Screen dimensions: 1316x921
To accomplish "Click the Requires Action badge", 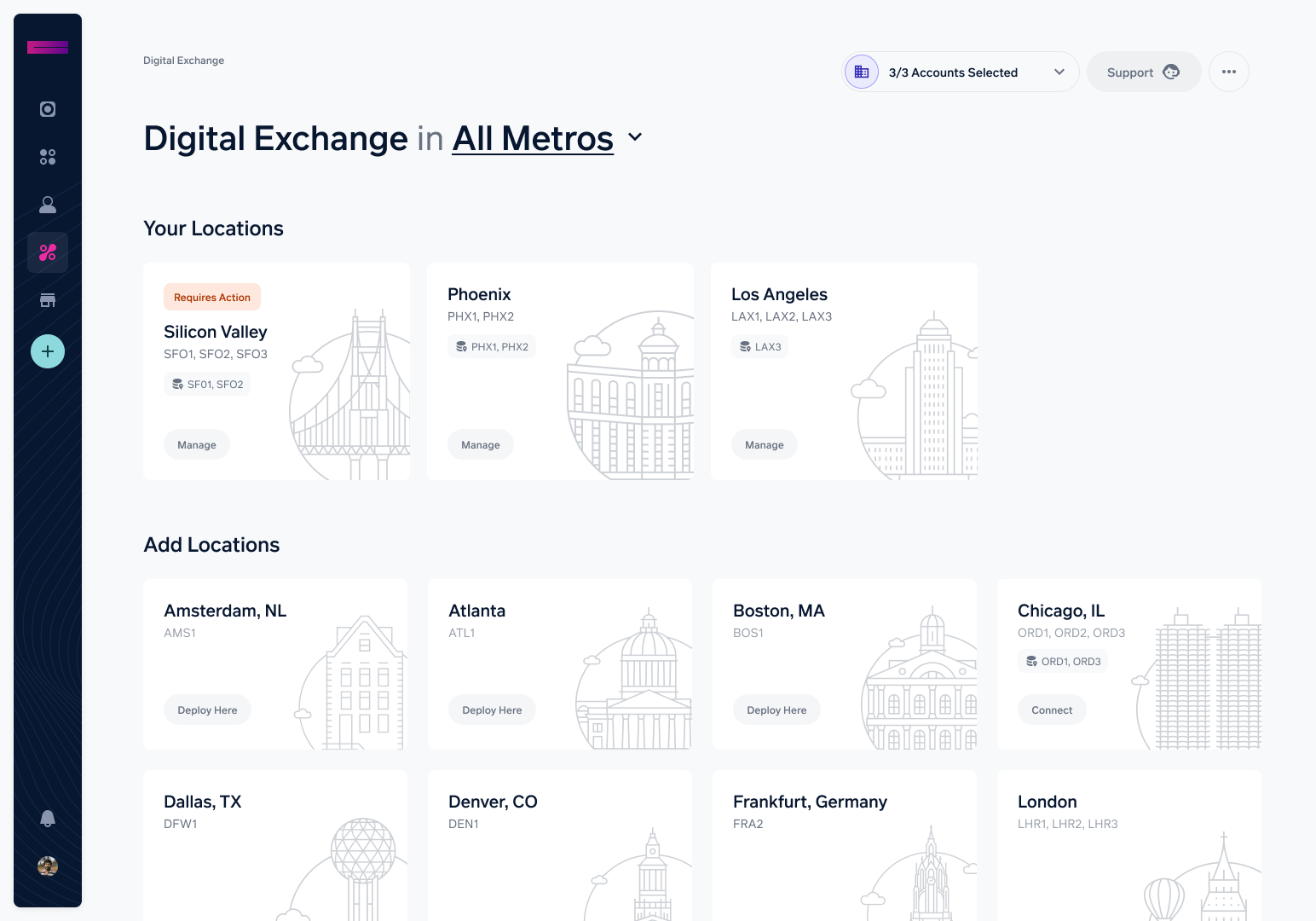I will point(212,297).
